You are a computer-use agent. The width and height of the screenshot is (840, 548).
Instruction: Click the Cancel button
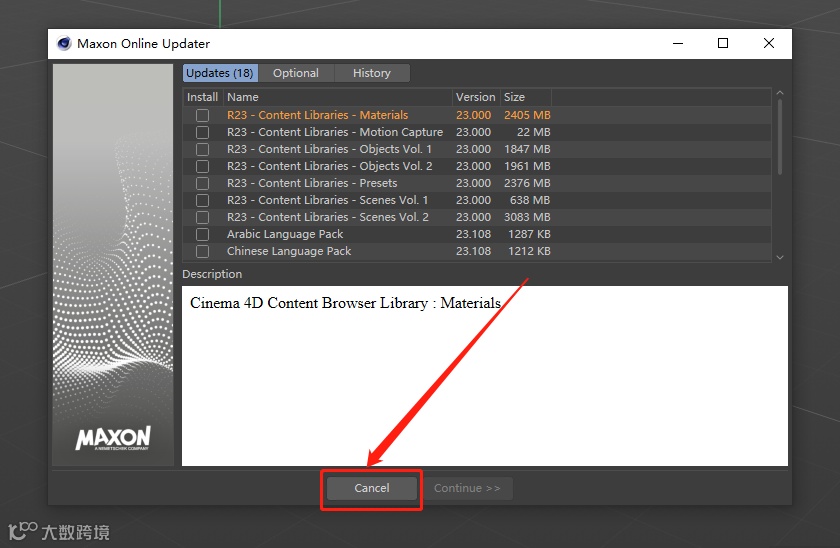coord(372,488)
